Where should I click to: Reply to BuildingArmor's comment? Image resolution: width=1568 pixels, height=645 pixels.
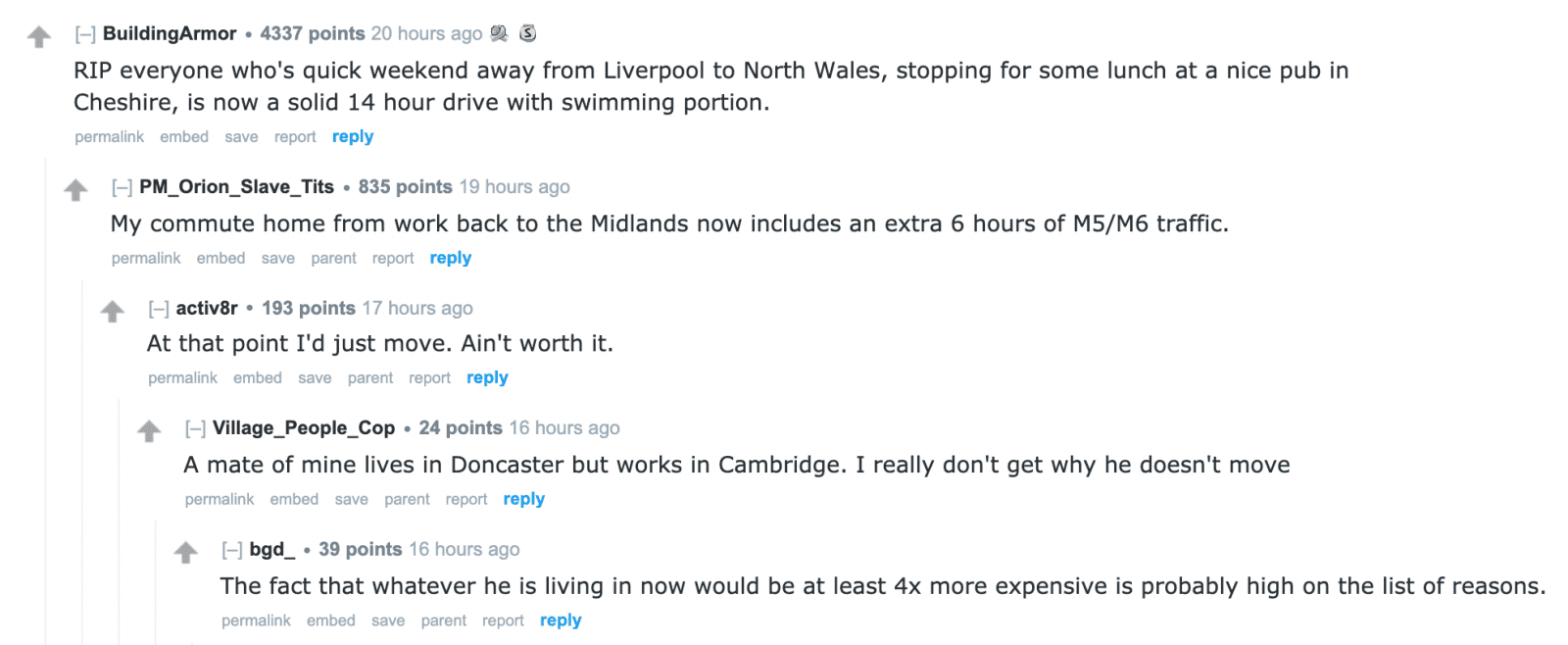[x=353, y=136]
